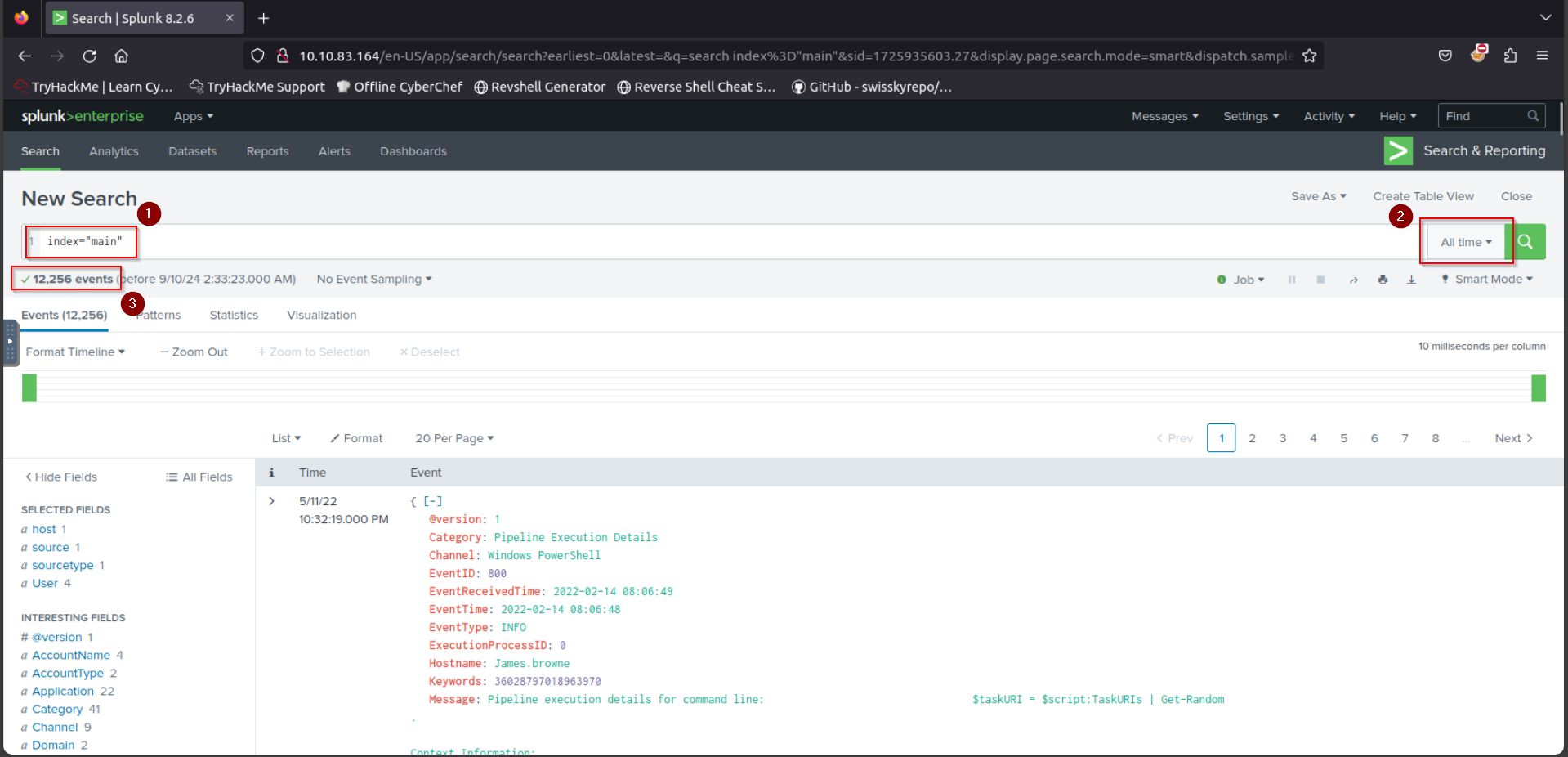The height and width of the screenshot is (757, 1568).
Task: Click Zoom Out on timeline
Action: point(194,352)
